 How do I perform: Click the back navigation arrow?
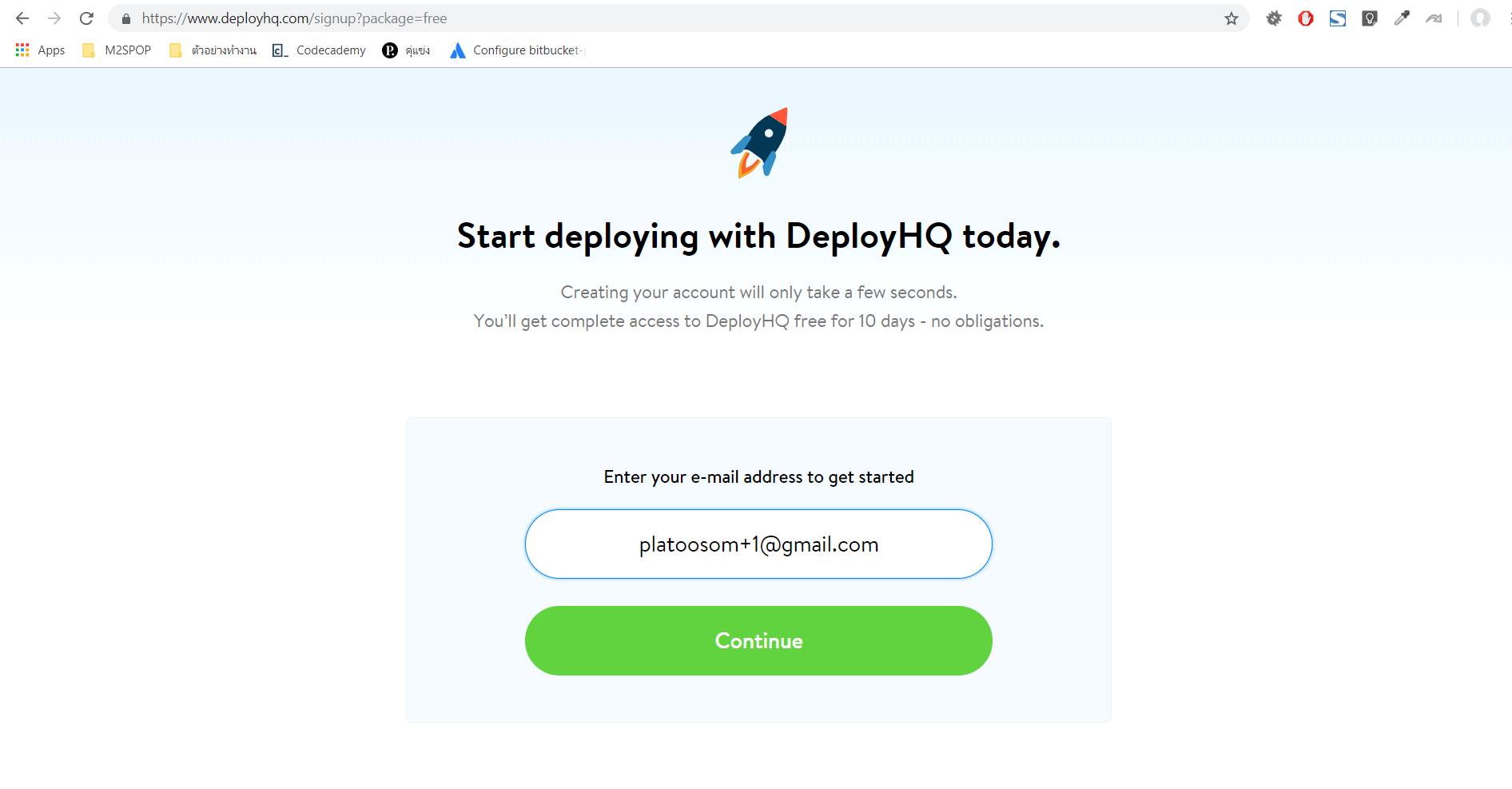[22, 18]
